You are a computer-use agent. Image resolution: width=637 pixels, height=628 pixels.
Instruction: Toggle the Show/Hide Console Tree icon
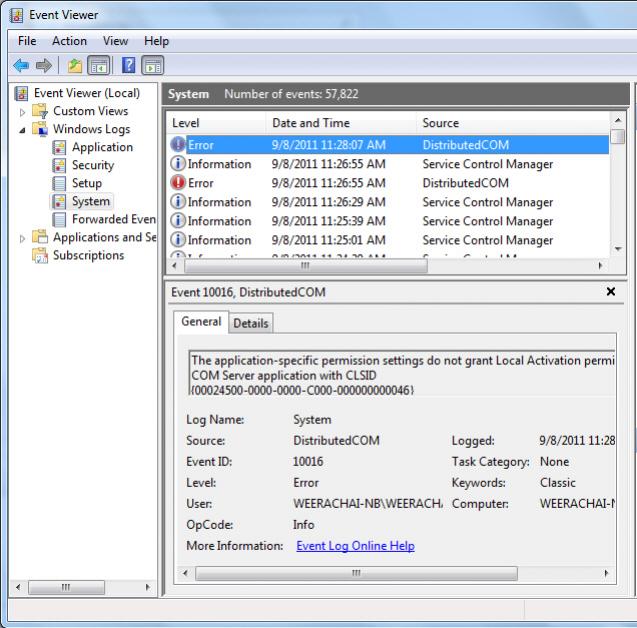click(97, 64)
